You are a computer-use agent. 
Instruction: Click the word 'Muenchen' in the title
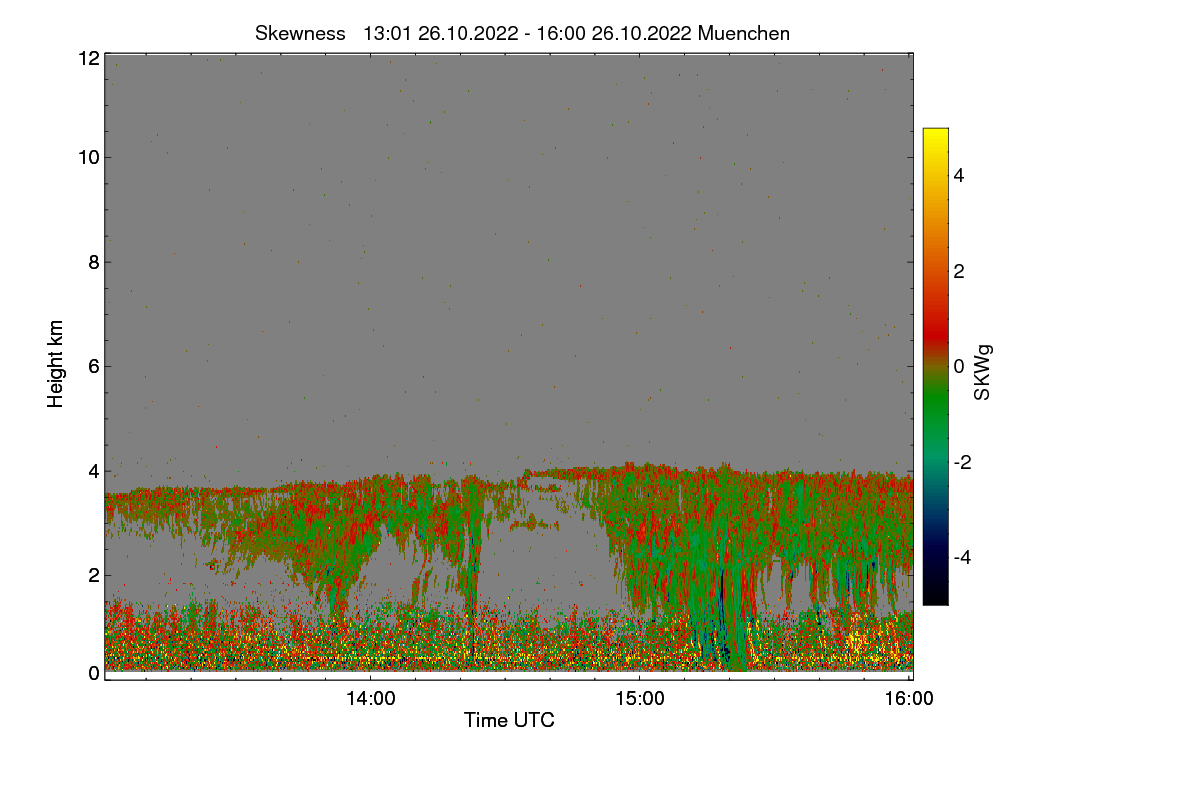pos(744,33)
